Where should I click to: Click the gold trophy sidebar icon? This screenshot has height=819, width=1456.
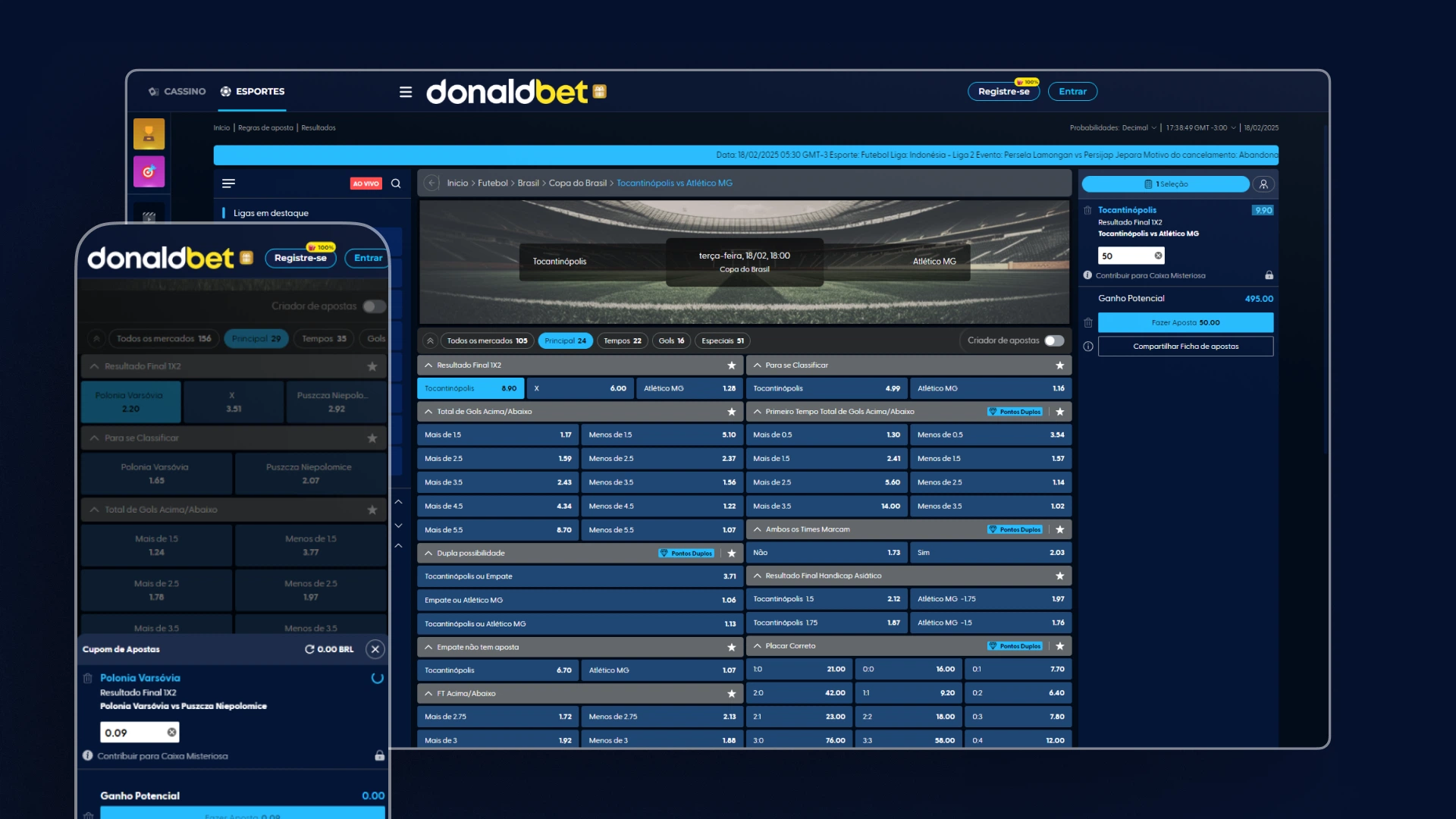(149, 134)
